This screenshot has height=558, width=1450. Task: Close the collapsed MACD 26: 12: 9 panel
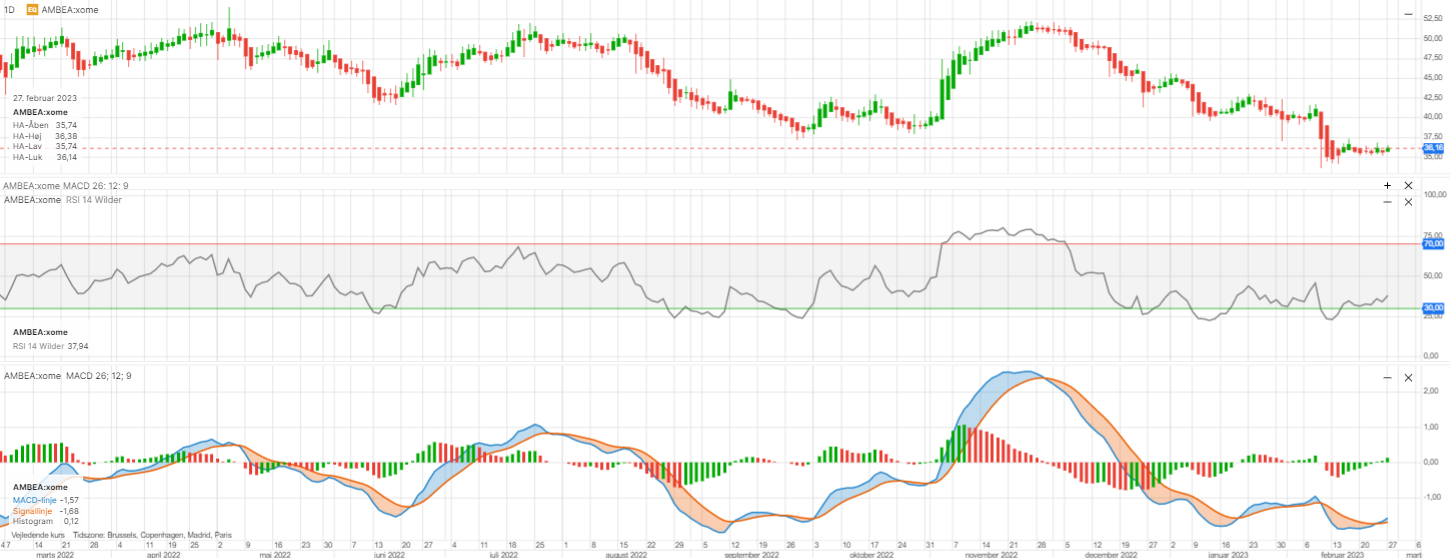(x=1408, y=186)
